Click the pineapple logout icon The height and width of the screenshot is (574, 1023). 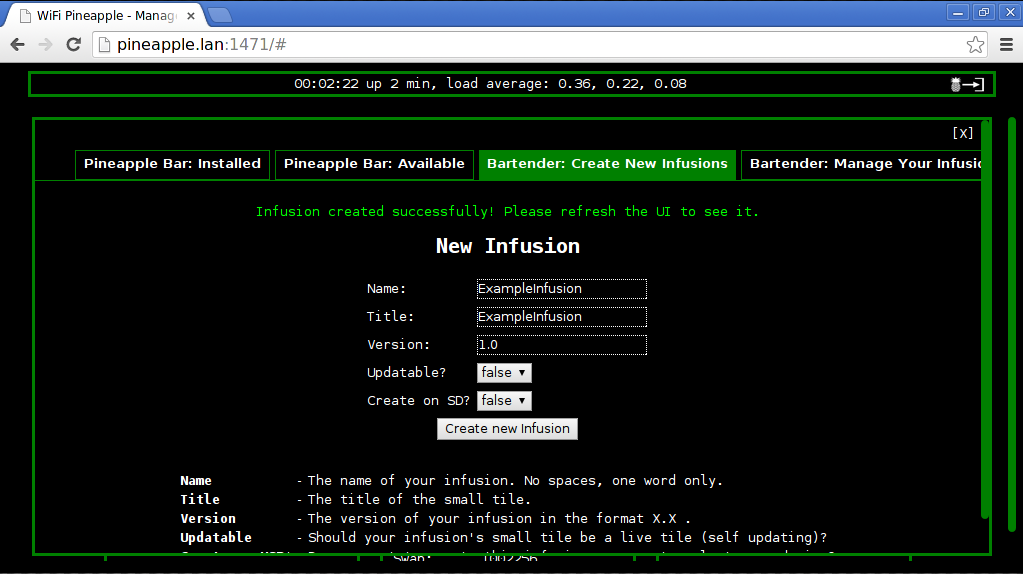(x=967, y=84)
